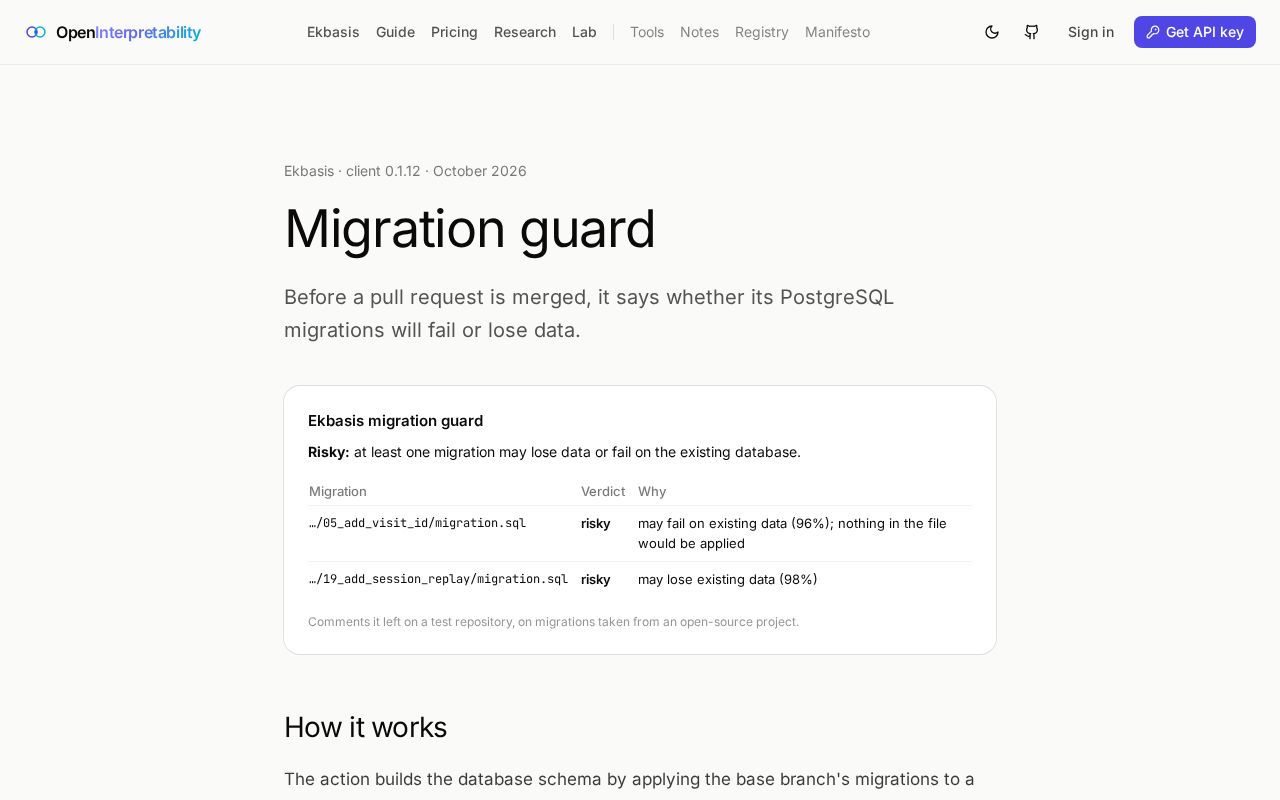Click the risky verdict for 19_add_session_replay

point(596,579)
